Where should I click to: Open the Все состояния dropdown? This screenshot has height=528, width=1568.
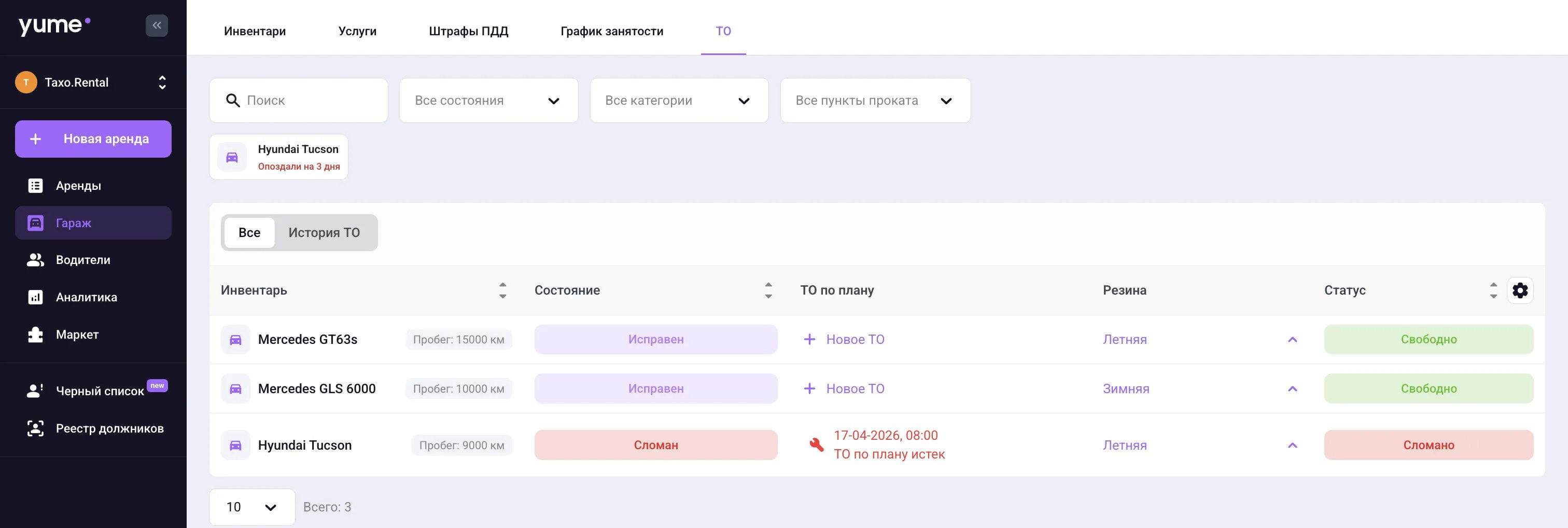(x=489, y=101)
